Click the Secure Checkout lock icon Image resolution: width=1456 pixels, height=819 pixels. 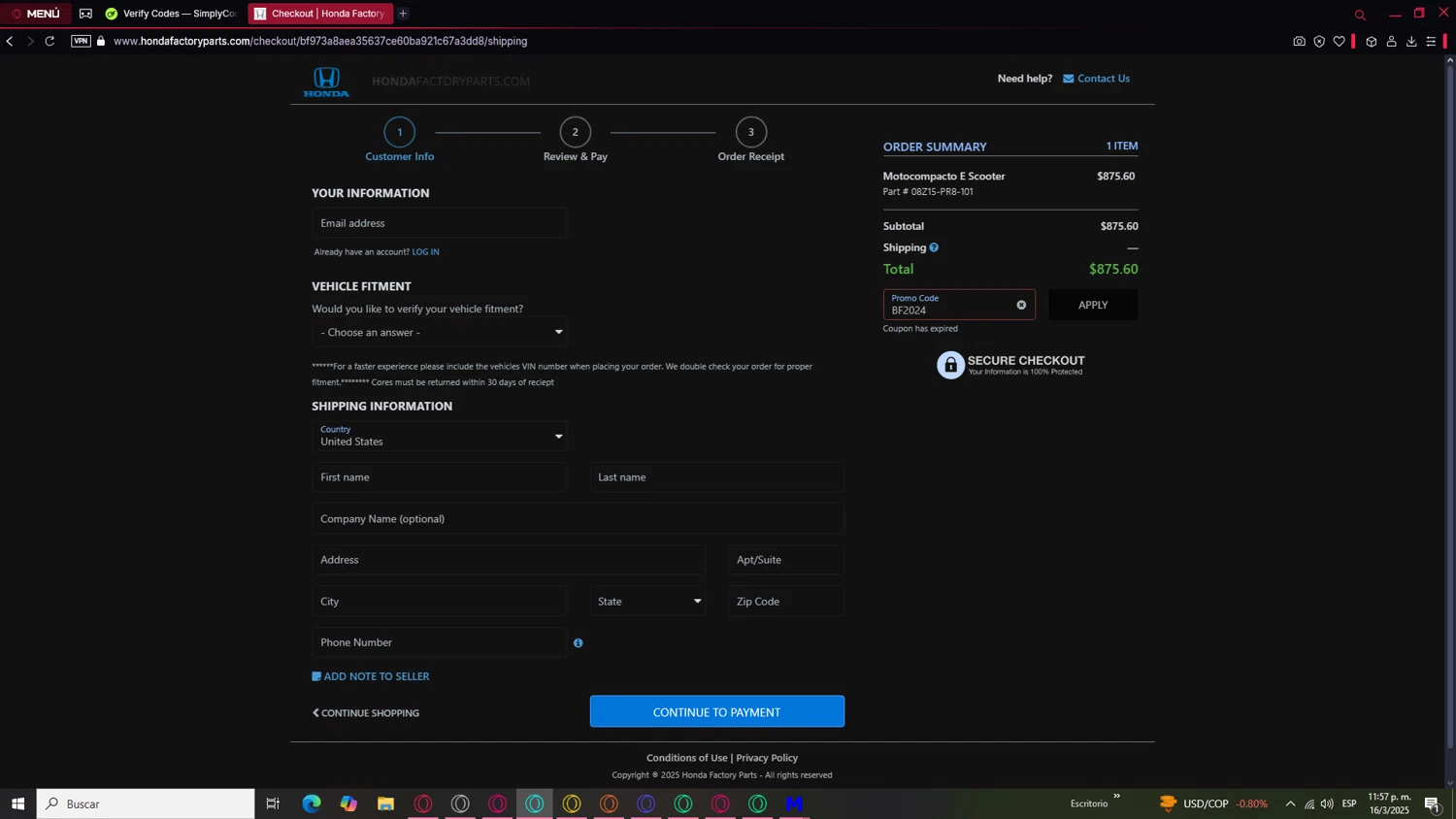tap(950, 365)
